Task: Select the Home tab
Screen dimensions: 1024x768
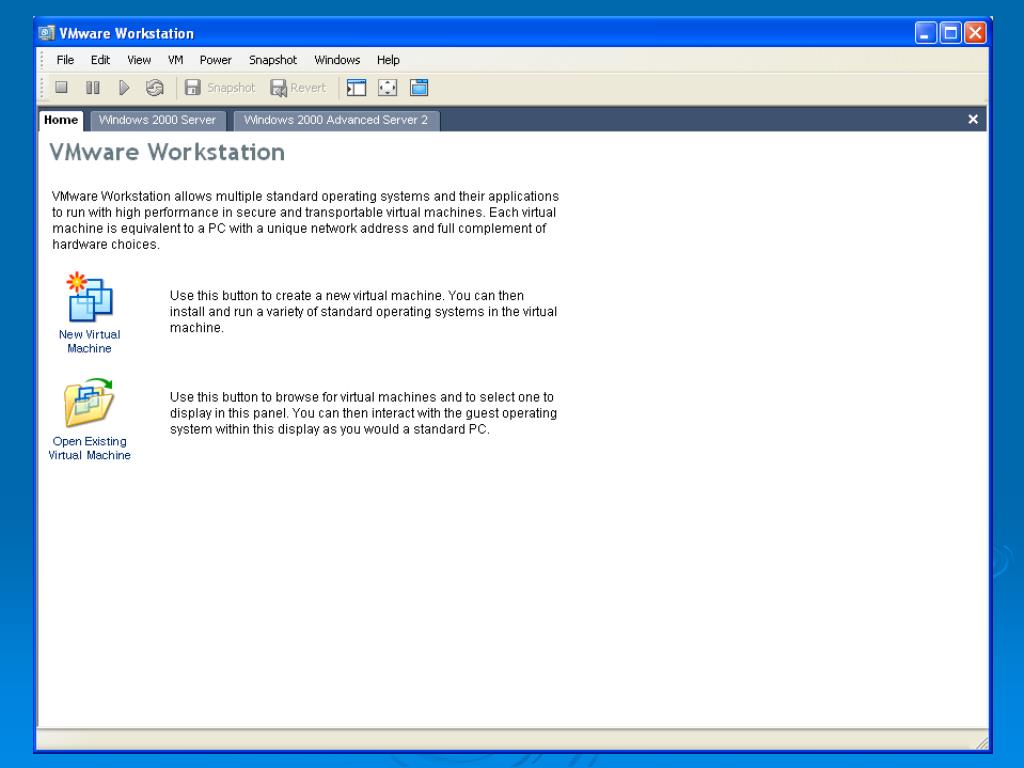Action: coord(61,120)
